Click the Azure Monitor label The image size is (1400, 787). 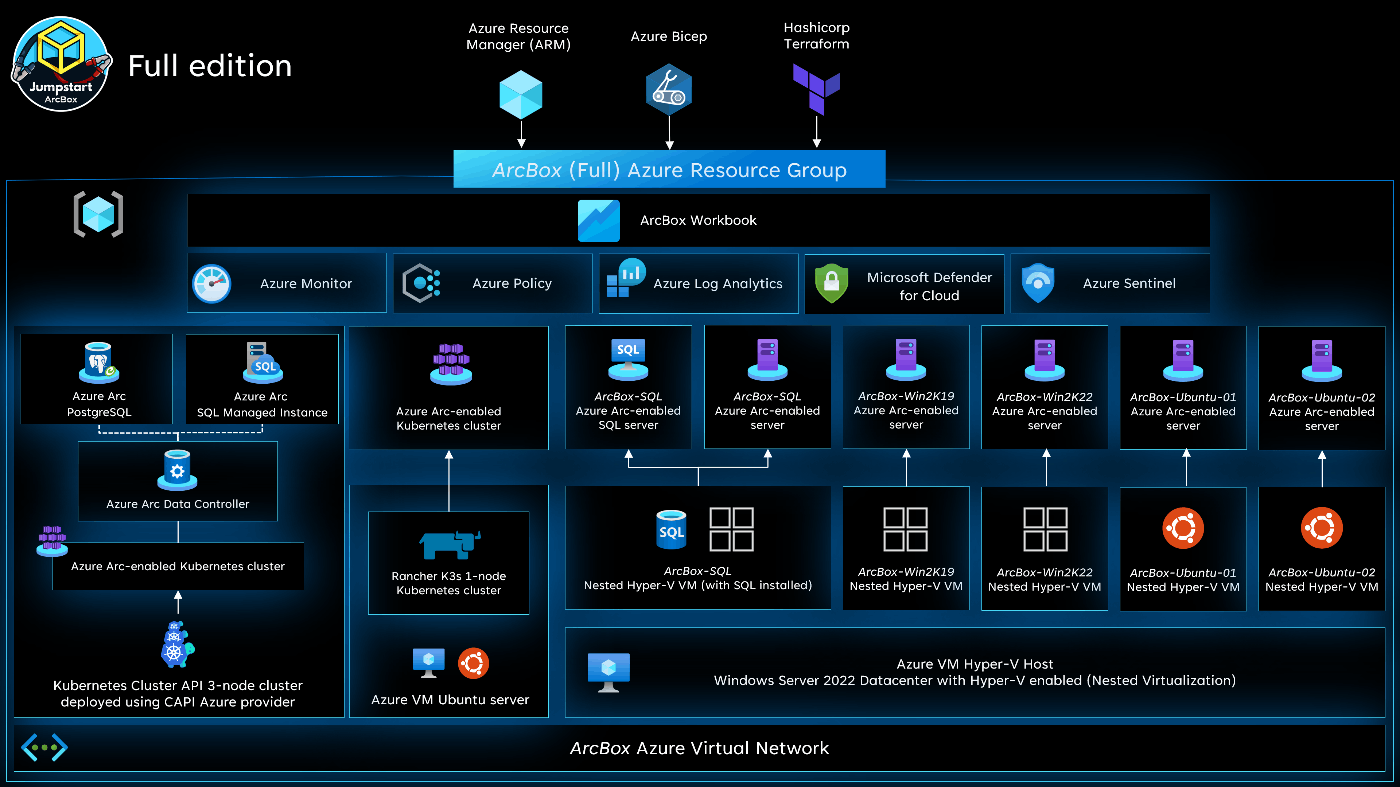coord(306,284)
